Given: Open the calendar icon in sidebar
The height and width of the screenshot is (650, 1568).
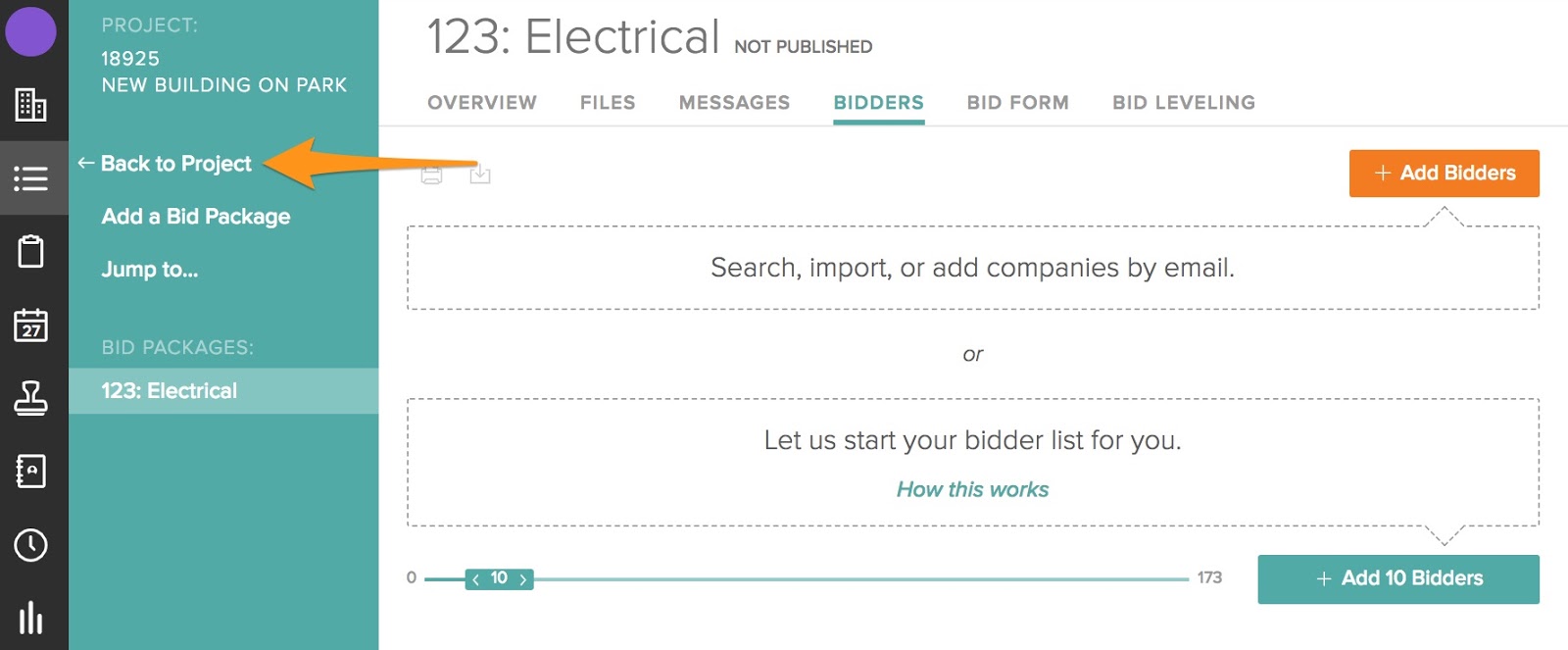Looking at the screenshot, I should pos(30,325).
